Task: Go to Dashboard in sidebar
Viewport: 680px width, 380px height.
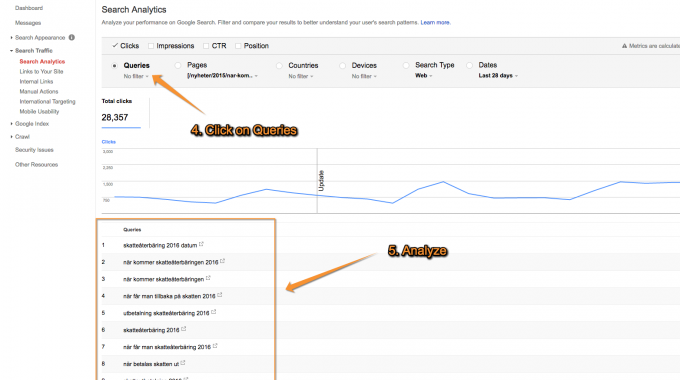Action: point(29,8)
